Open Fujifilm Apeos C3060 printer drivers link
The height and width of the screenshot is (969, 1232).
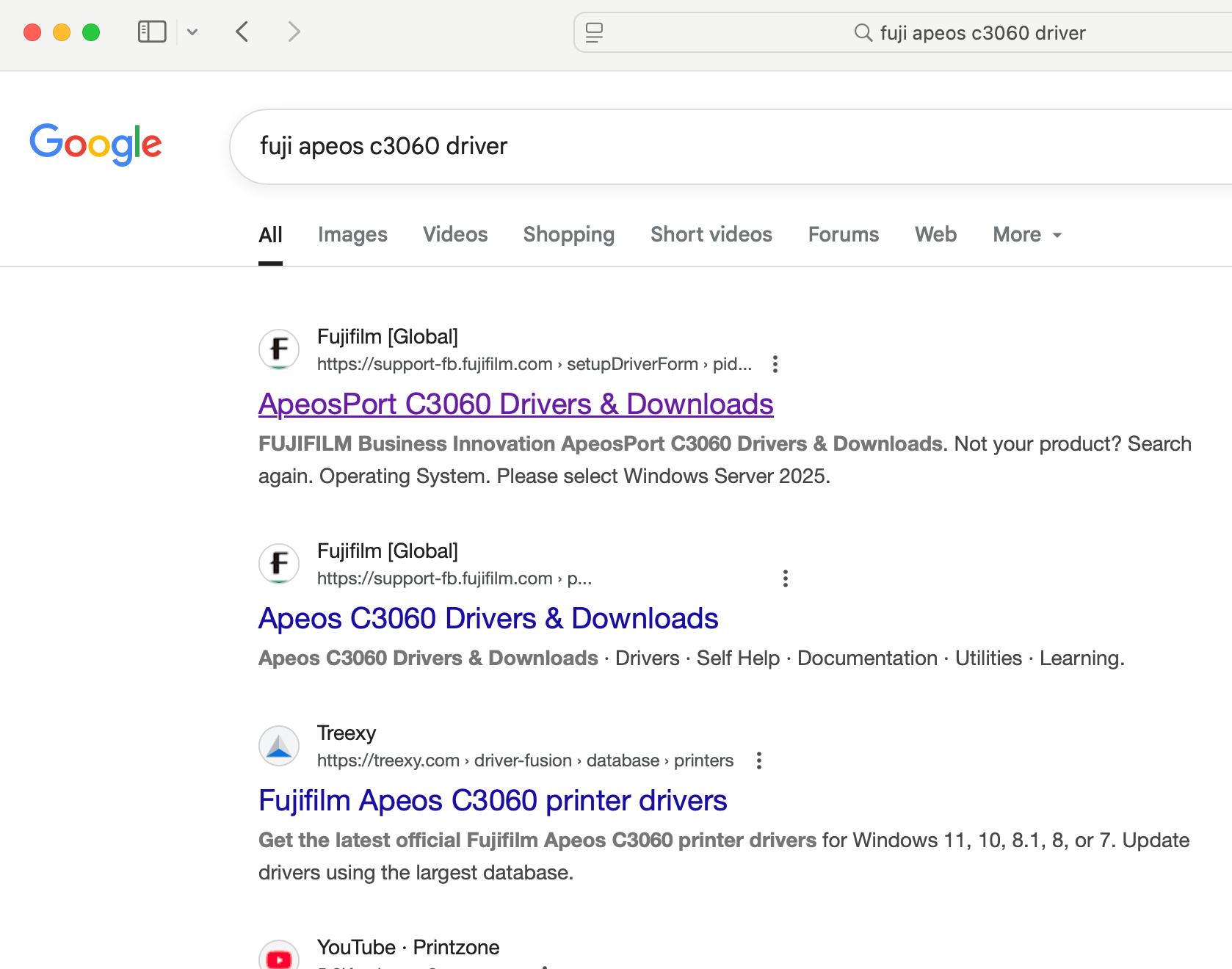[493, 801]
